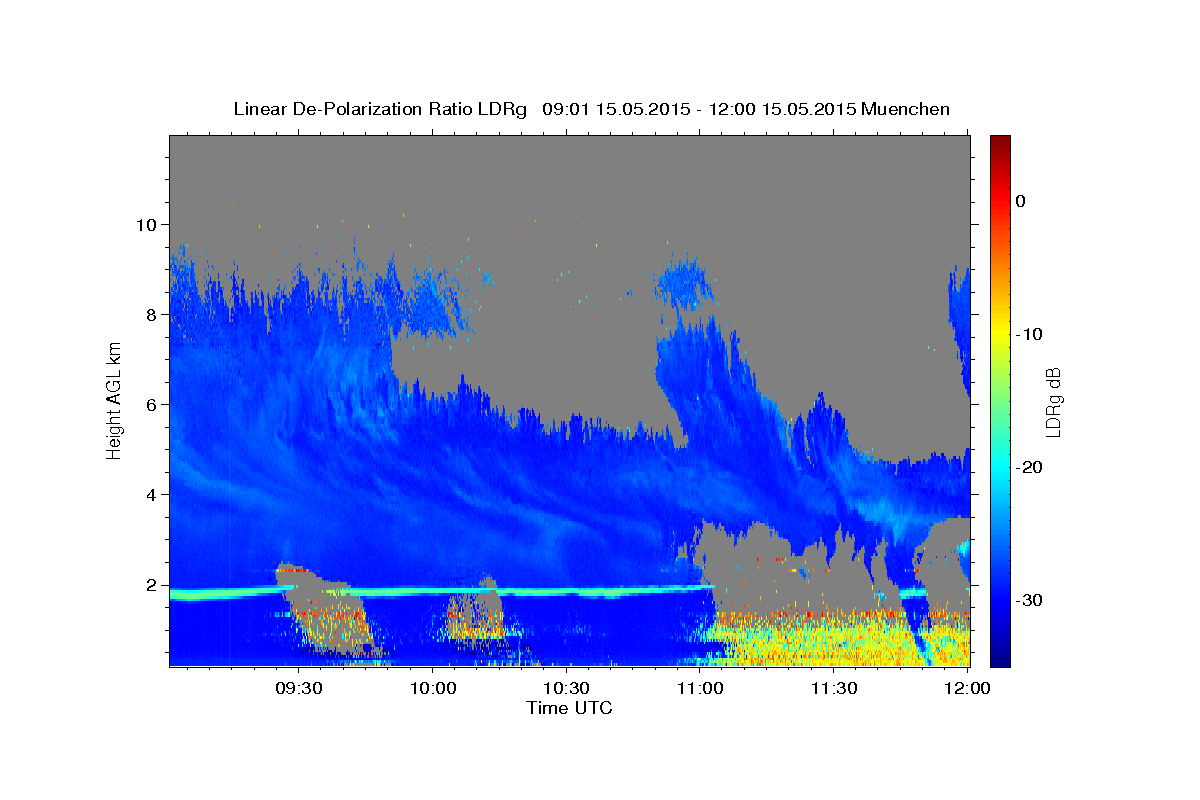
Task: Click the colorbar label '-30'
Action: tap(1030, 600)
